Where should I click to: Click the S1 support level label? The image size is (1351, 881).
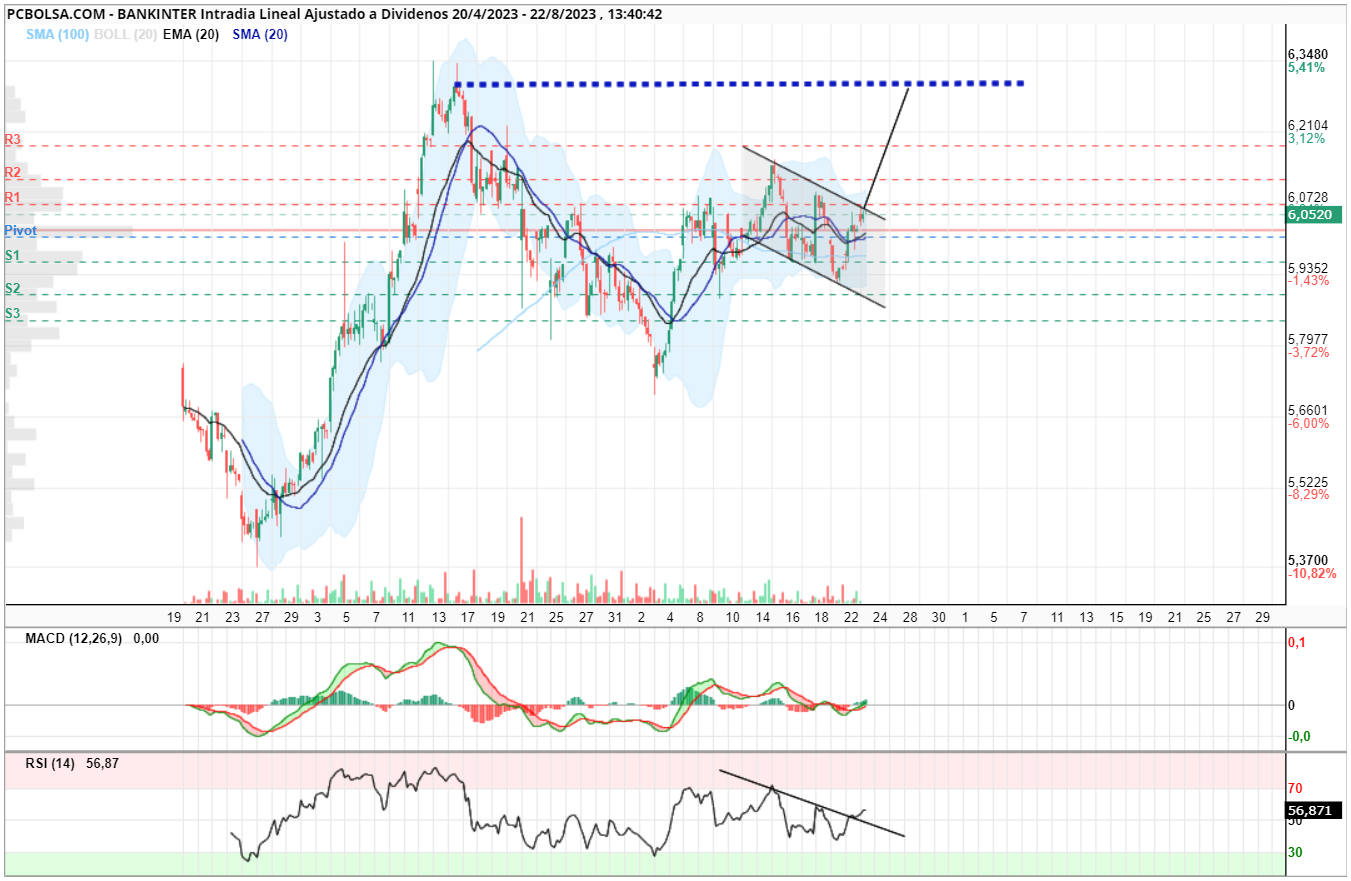pos(13,256)
